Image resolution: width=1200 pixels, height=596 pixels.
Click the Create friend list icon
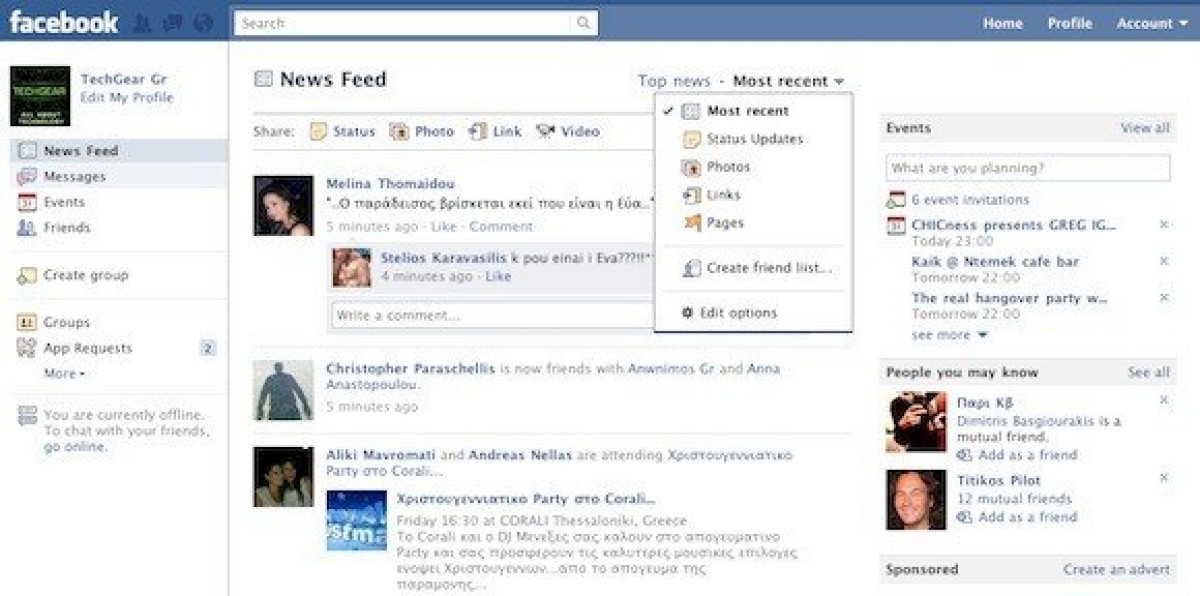coord(691,268)
